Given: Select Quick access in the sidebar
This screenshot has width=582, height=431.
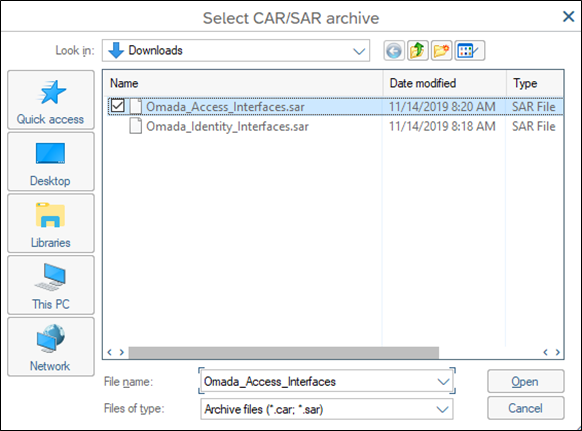Looking at the screenshot, I should tap(51, 100).
